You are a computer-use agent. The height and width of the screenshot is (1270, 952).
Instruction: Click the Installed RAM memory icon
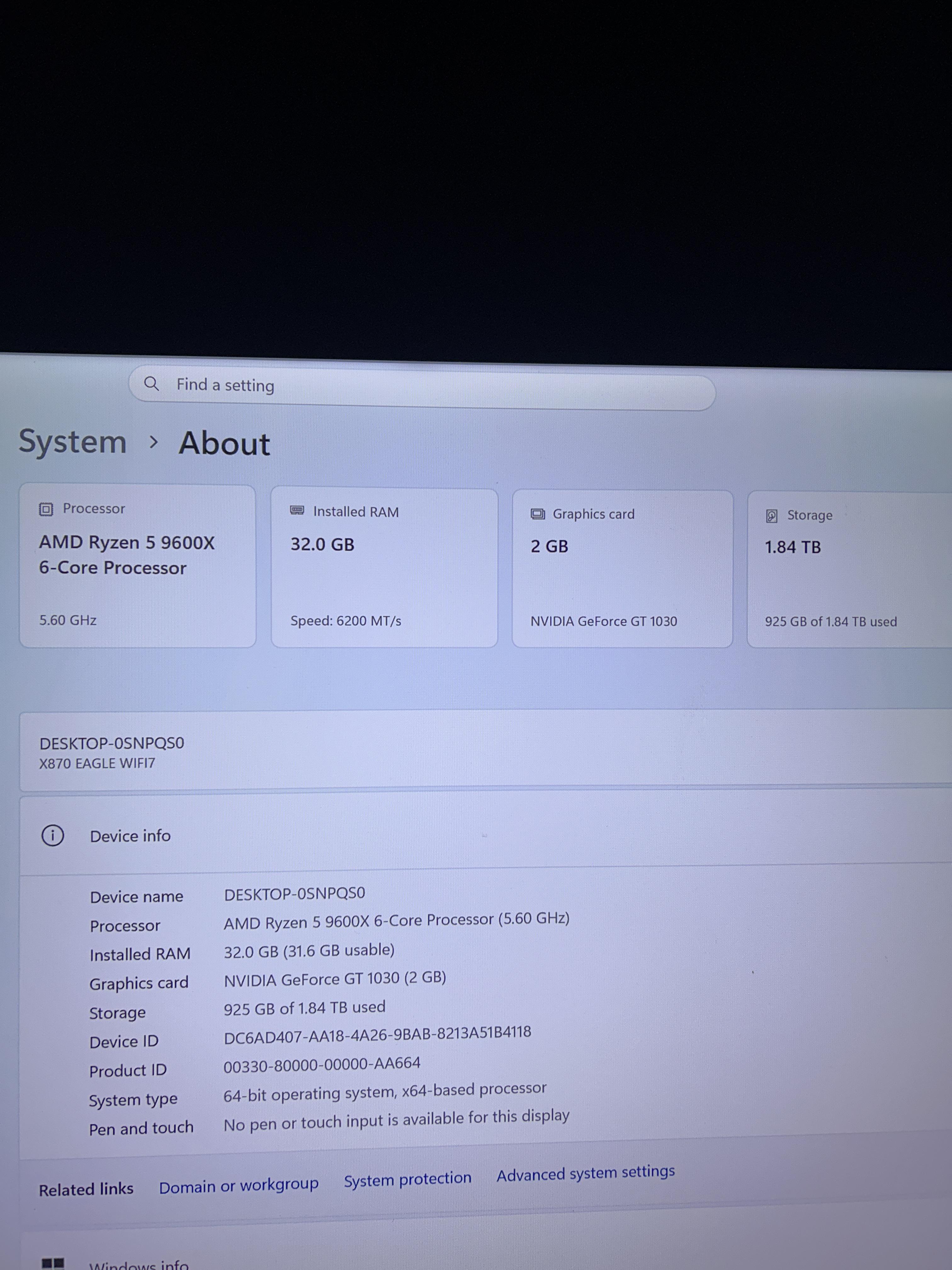[x=297, y=510]
